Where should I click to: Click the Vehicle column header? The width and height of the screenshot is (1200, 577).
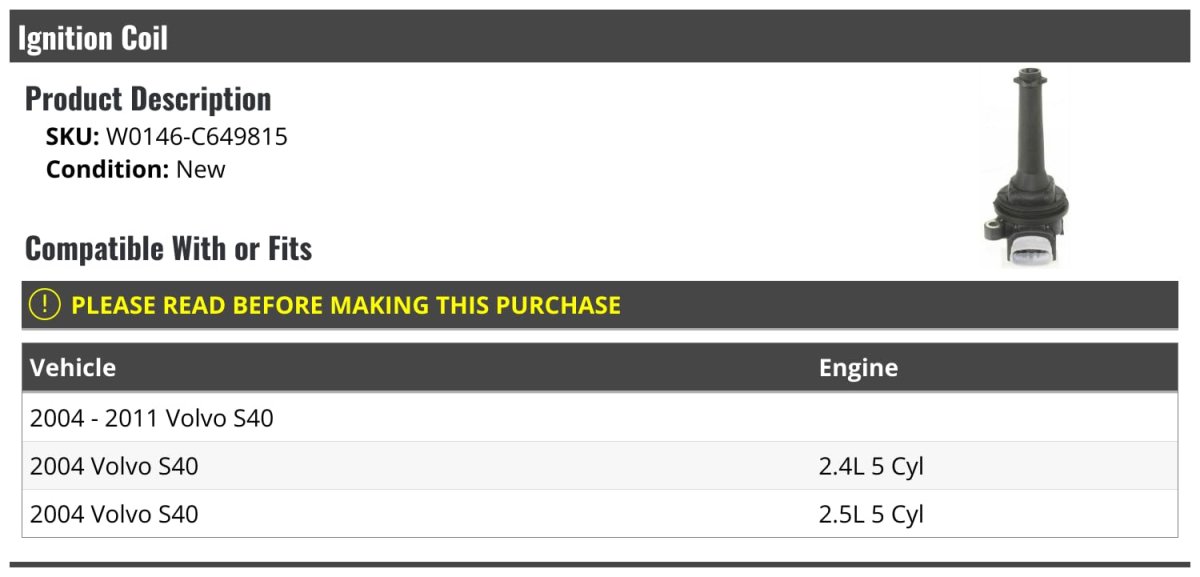(73, 367)
